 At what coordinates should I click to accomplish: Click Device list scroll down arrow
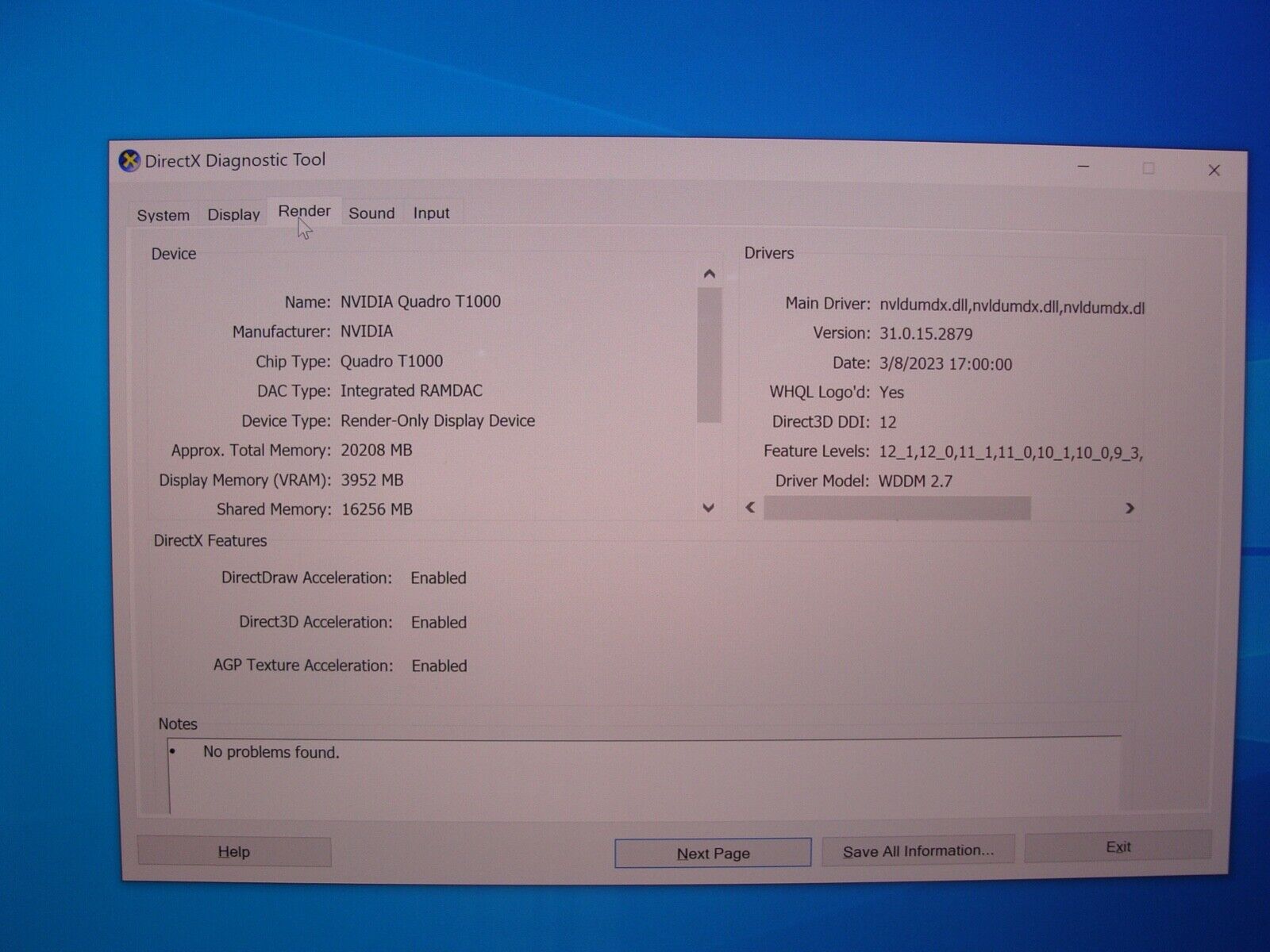709,508
